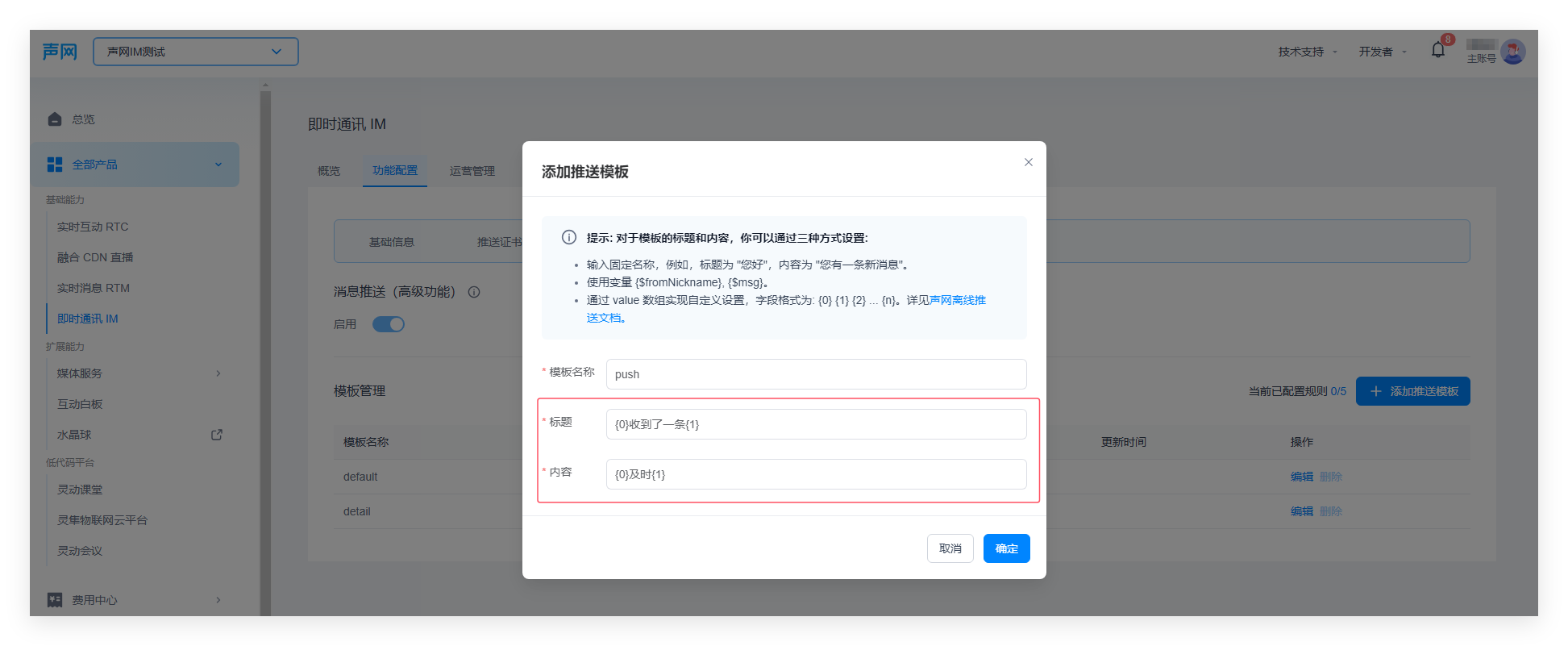Open the user avatar menu

click(1513, 52)
